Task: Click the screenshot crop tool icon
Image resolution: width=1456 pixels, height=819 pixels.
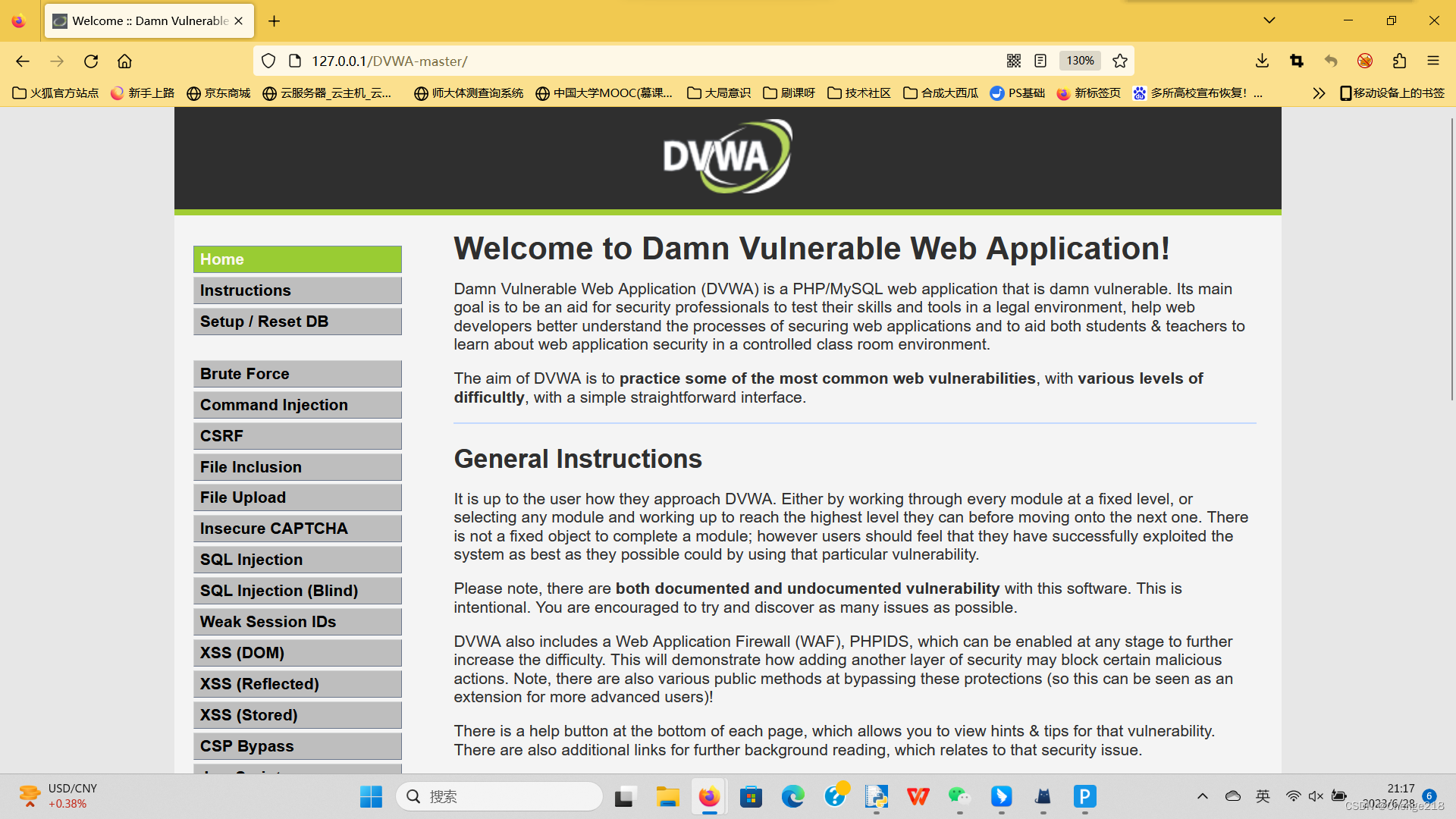Action: 1297,61
